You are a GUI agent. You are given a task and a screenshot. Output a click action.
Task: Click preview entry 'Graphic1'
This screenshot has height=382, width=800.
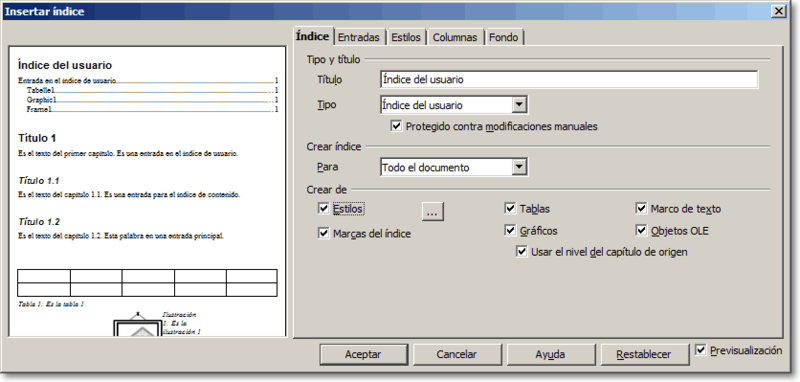[x=41, y=99]
